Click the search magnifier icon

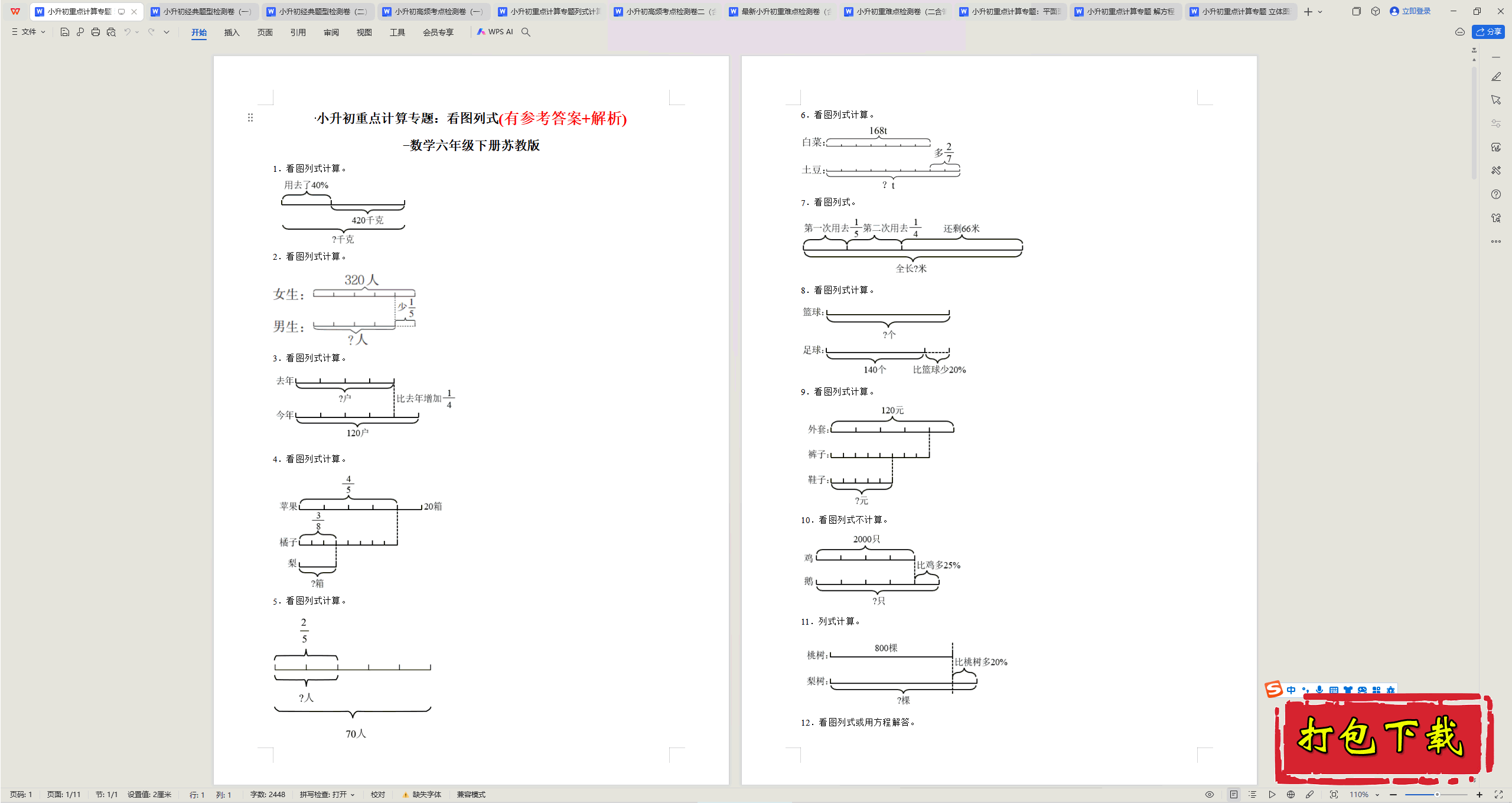pyautogui.click(x=526, y=32)
